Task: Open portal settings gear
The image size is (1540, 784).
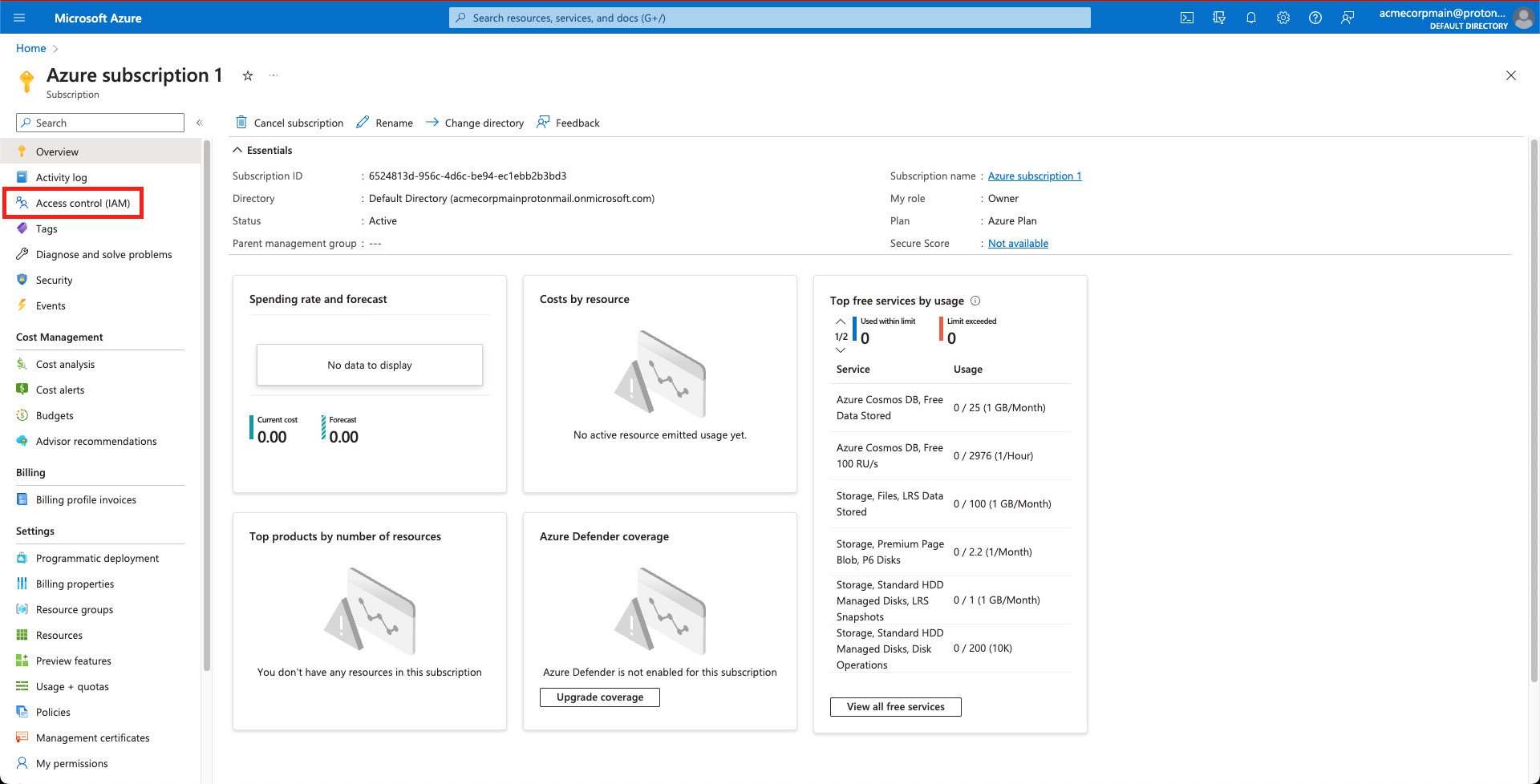Action: 1283,18
